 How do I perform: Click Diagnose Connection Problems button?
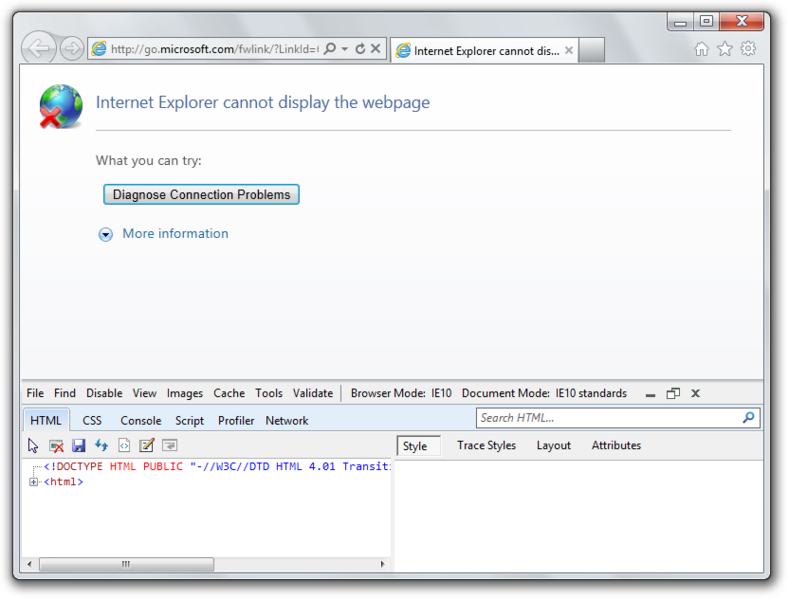(x=201, y=194)
